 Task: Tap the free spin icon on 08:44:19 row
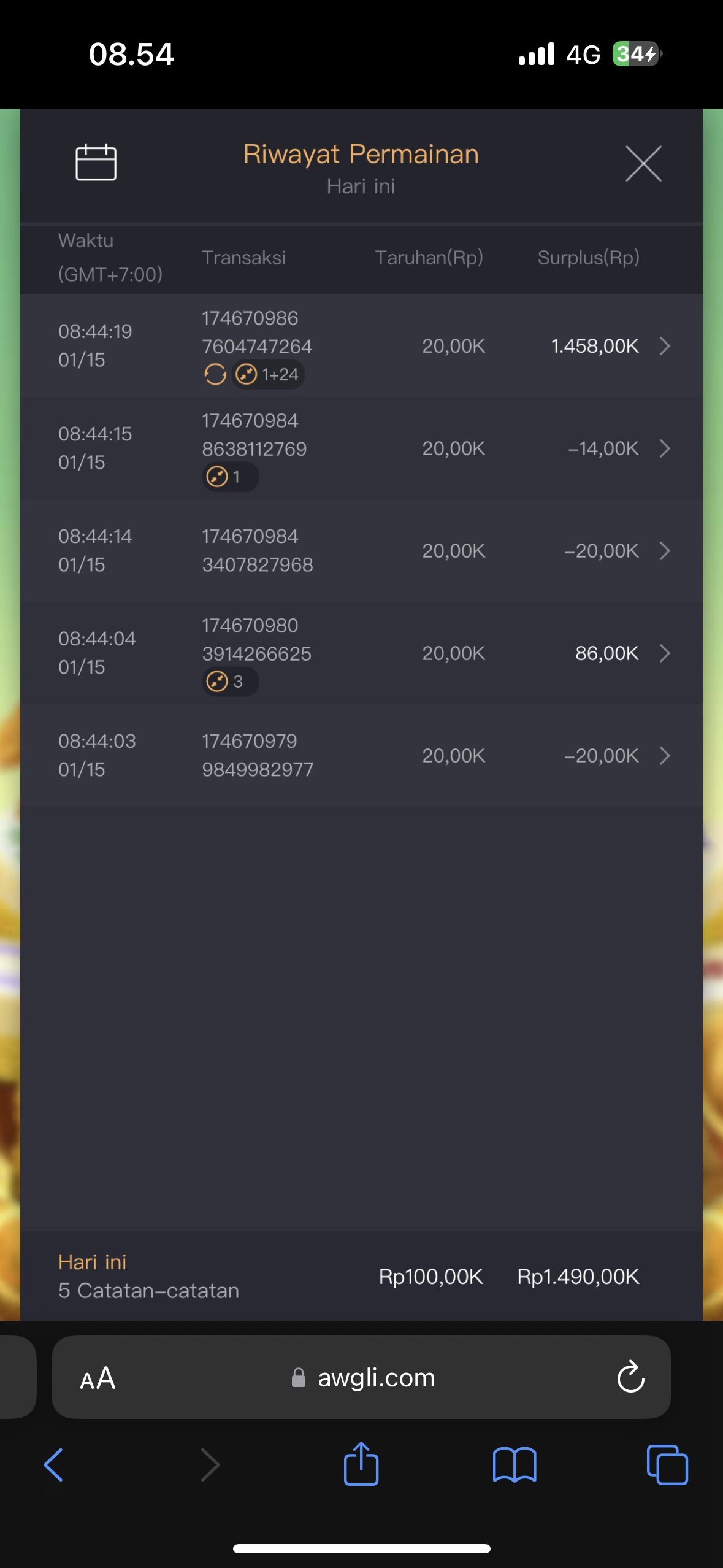[x=215, y=374]
